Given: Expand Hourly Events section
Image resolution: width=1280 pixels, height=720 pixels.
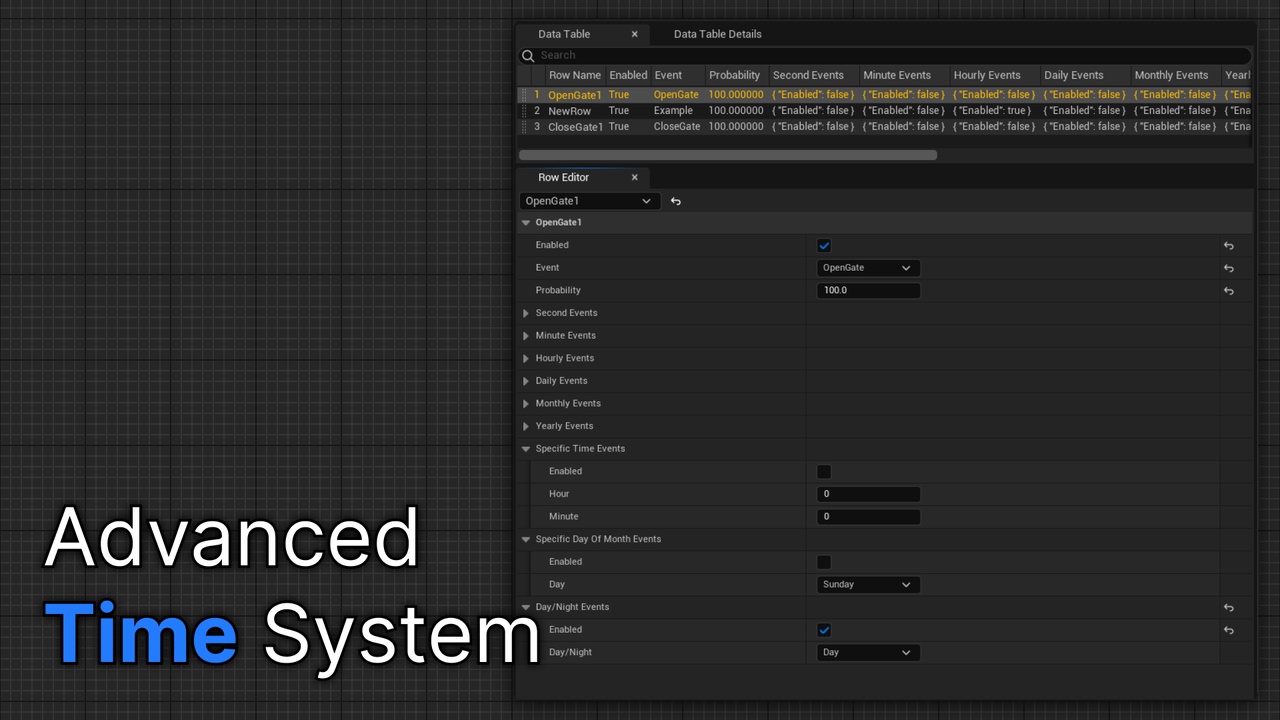Looking at the screenshot, I should point(526,358).
